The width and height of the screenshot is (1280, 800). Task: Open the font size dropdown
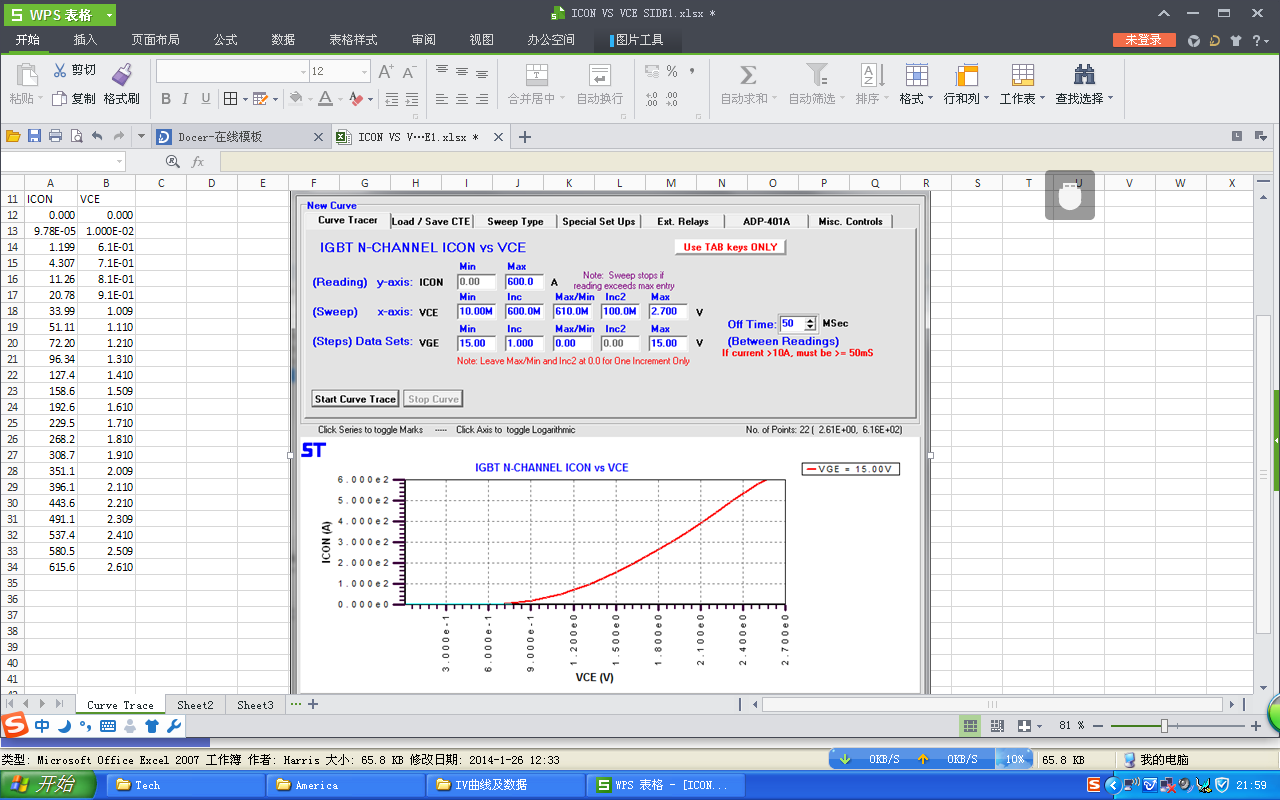363,72
